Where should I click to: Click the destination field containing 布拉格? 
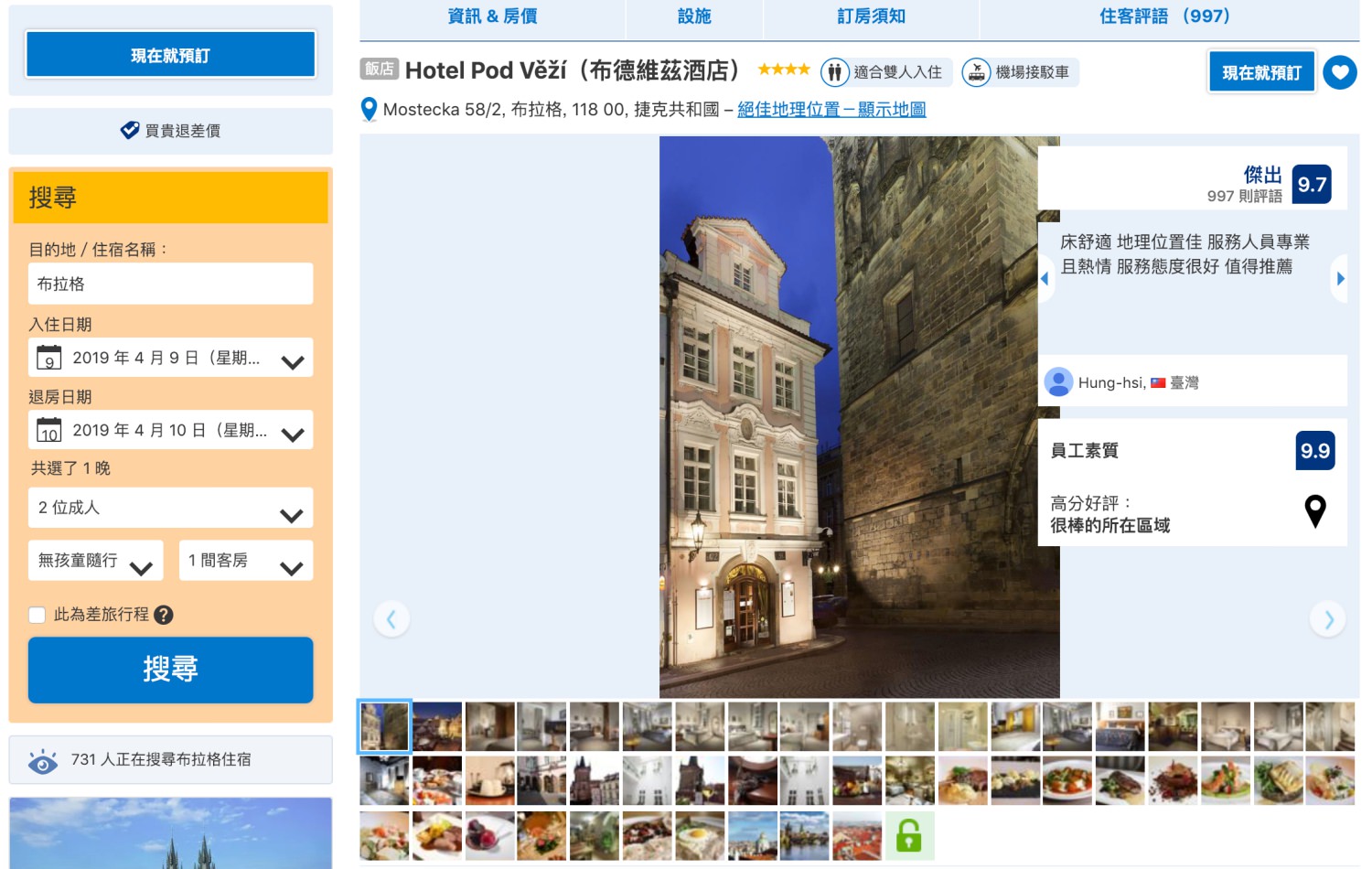[171, 284]
